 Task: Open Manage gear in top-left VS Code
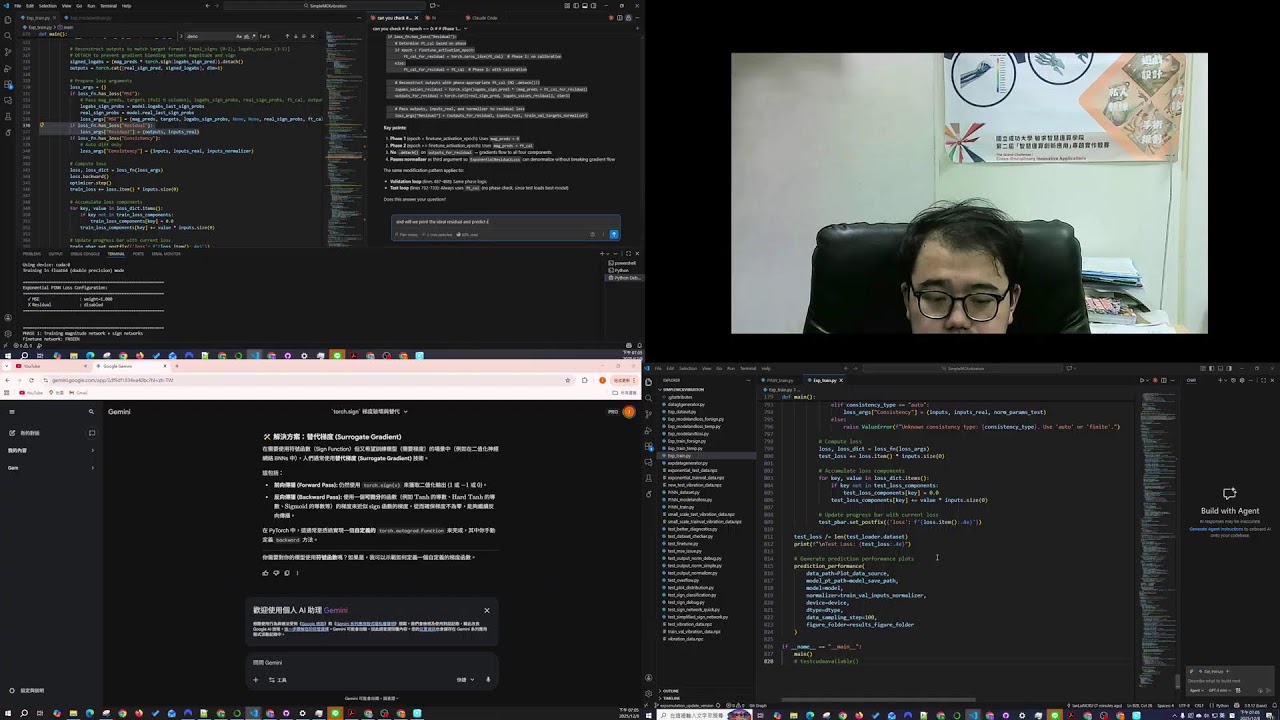coord(8,333)
